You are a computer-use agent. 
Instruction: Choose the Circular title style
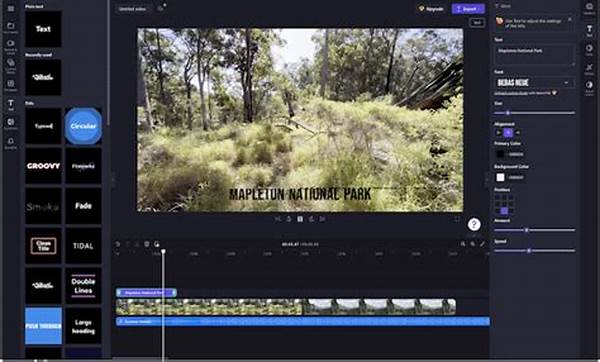click(x=83, y=126)
